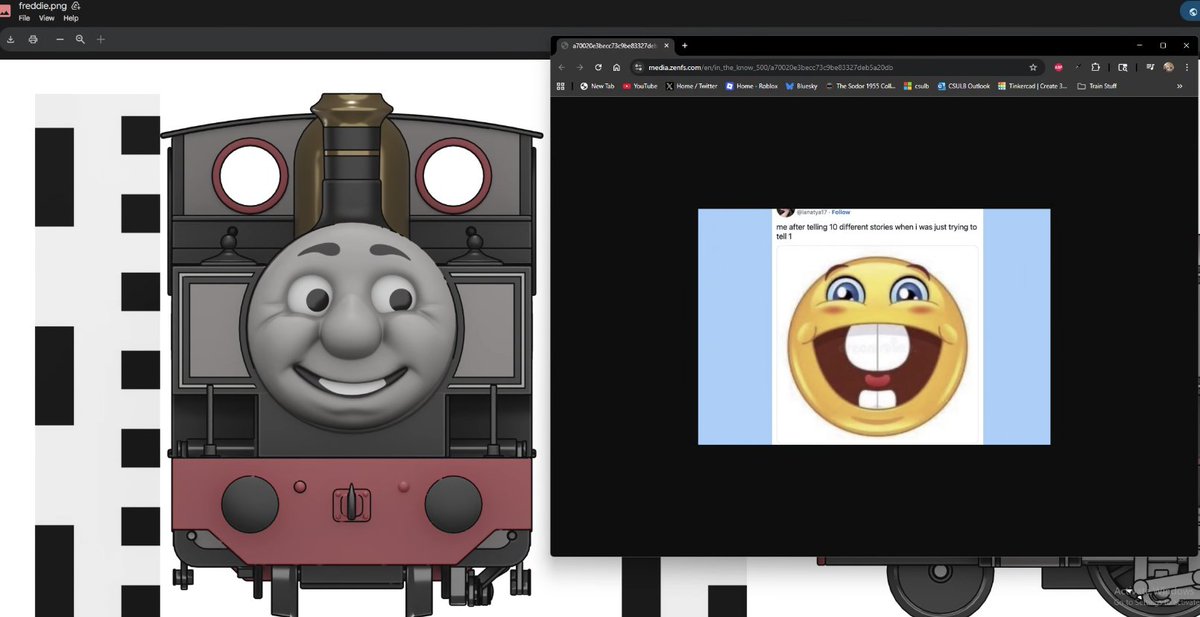Image resolution: width=1200 pixels, height=617 pixels.
Task: Open the Home / Twitter bookmark
Action: [692, 86]
